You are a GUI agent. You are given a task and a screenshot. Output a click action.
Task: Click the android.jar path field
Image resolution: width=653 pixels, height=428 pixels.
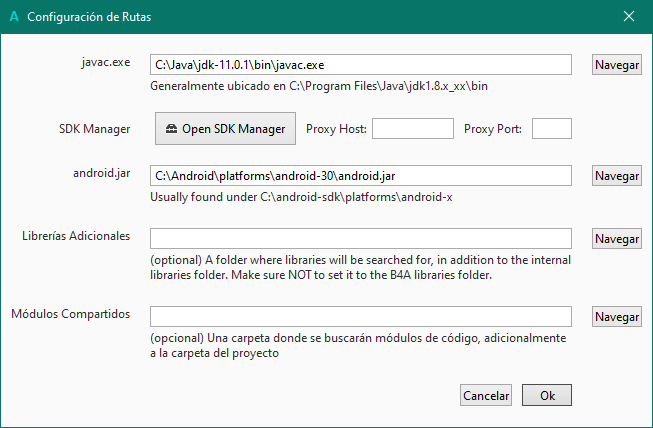[360, 175]
